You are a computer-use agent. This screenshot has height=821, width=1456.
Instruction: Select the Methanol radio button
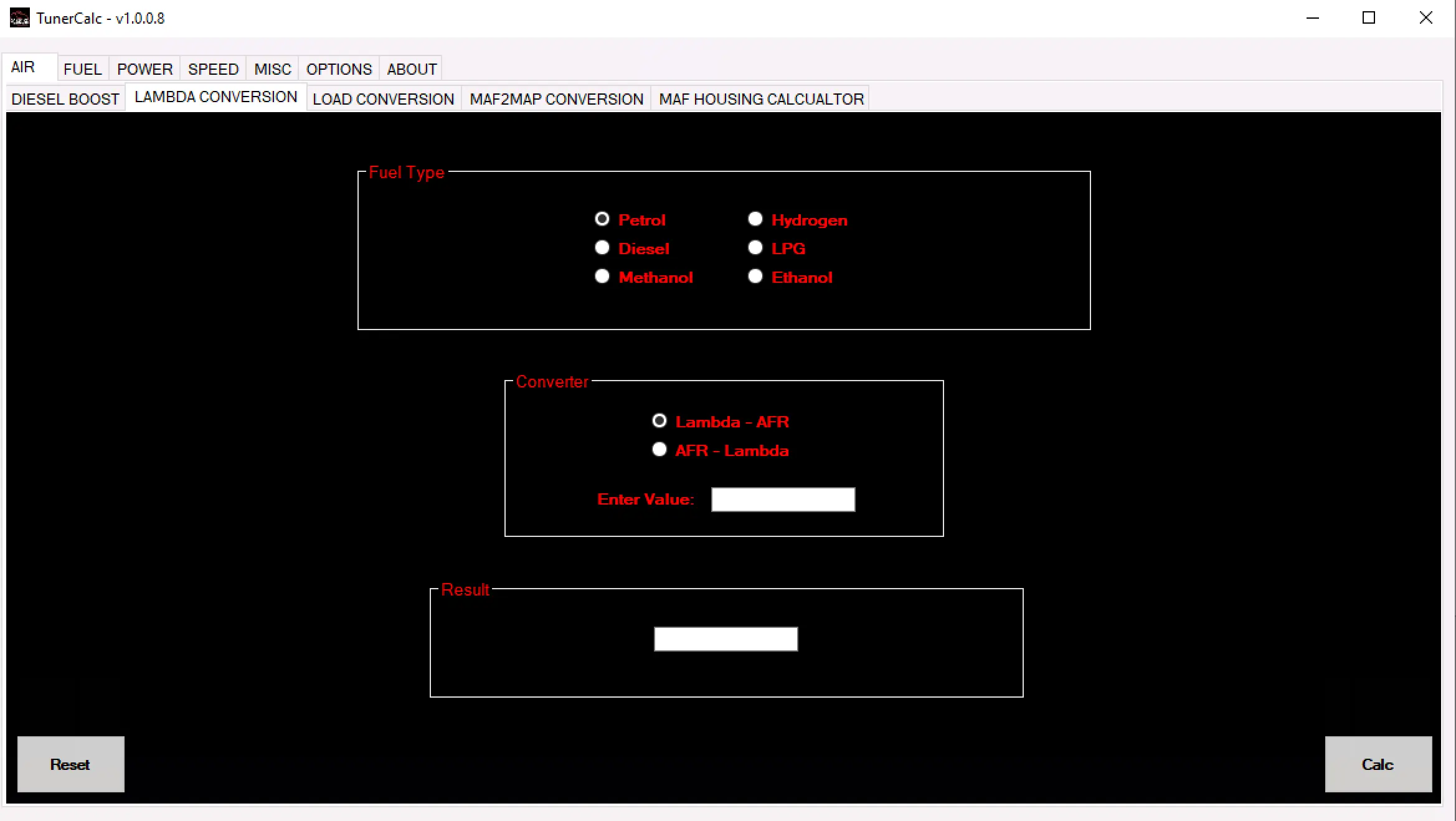602,277
